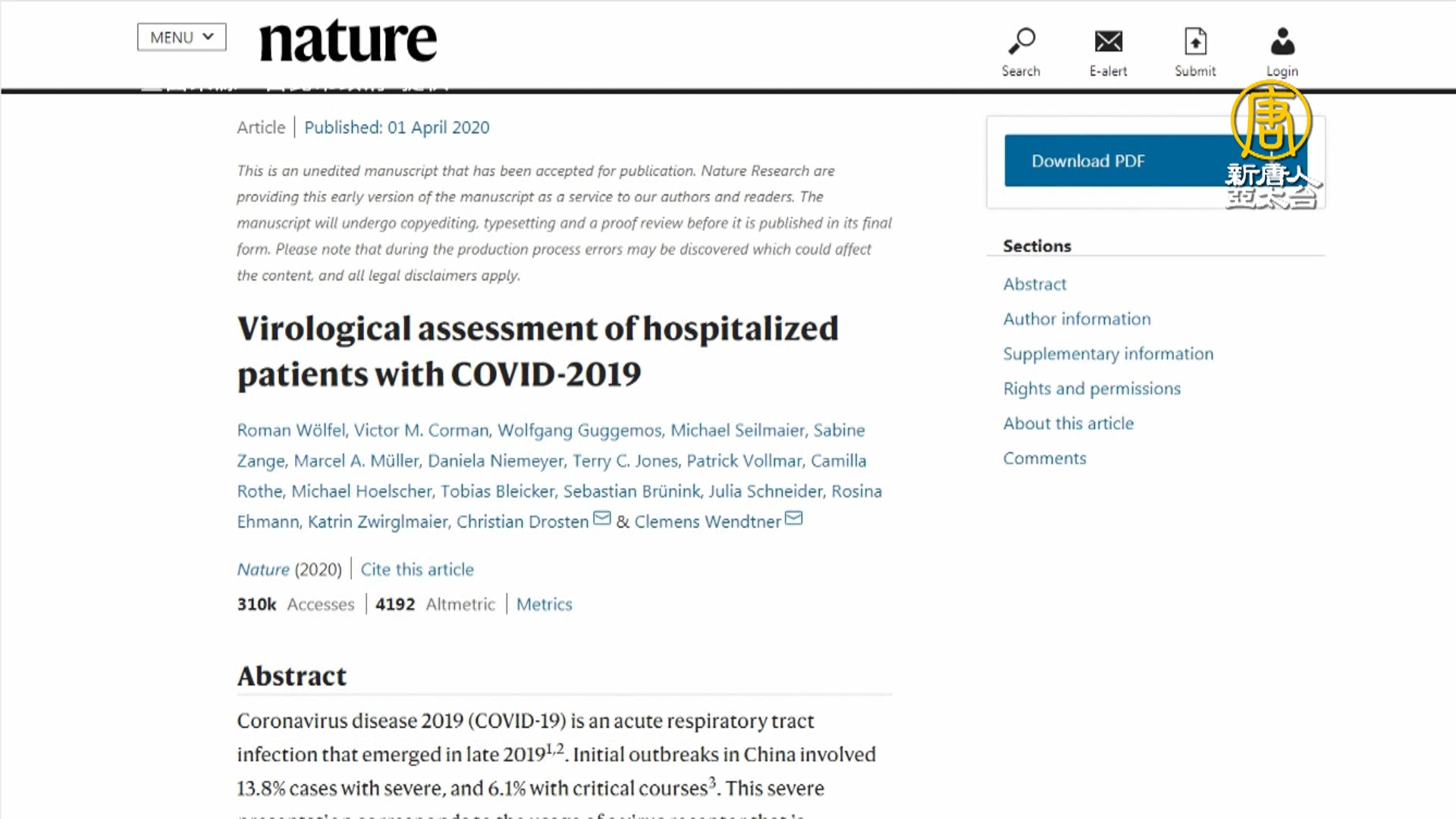Jump to the Comments section
The width and height of the screenshot is (1456, 819).
pyautogui.click(x=1044, y=459)
